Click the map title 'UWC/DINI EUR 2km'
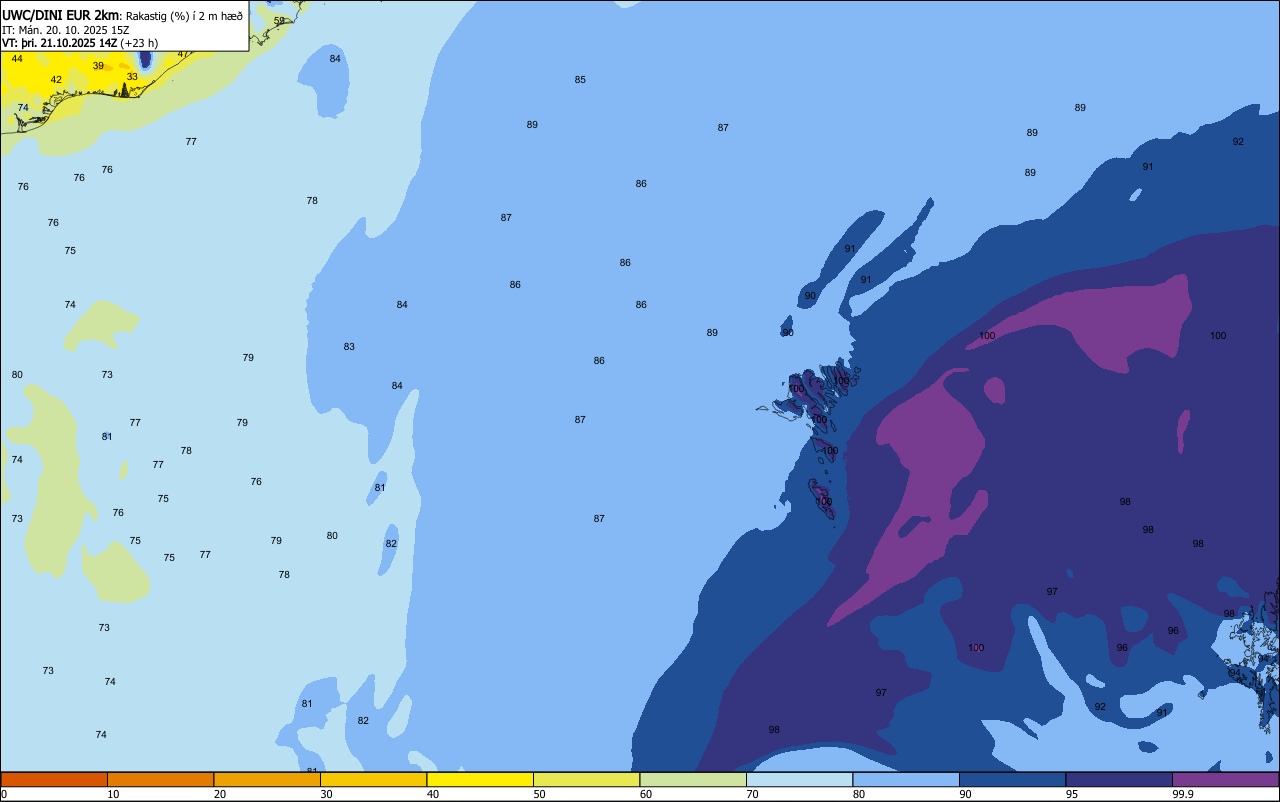Screen dimensions: 1280x802 [61, 15]
